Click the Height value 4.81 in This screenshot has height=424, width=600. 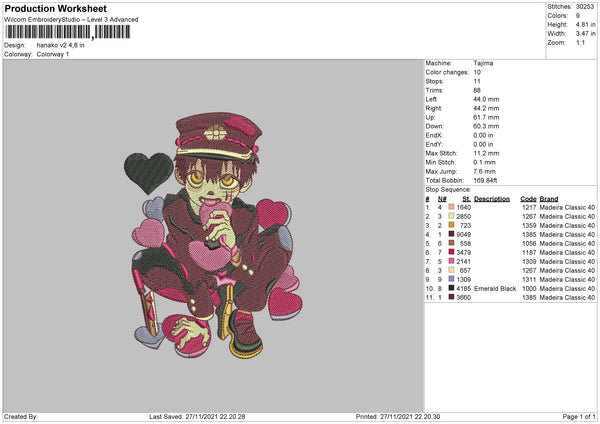585,24
